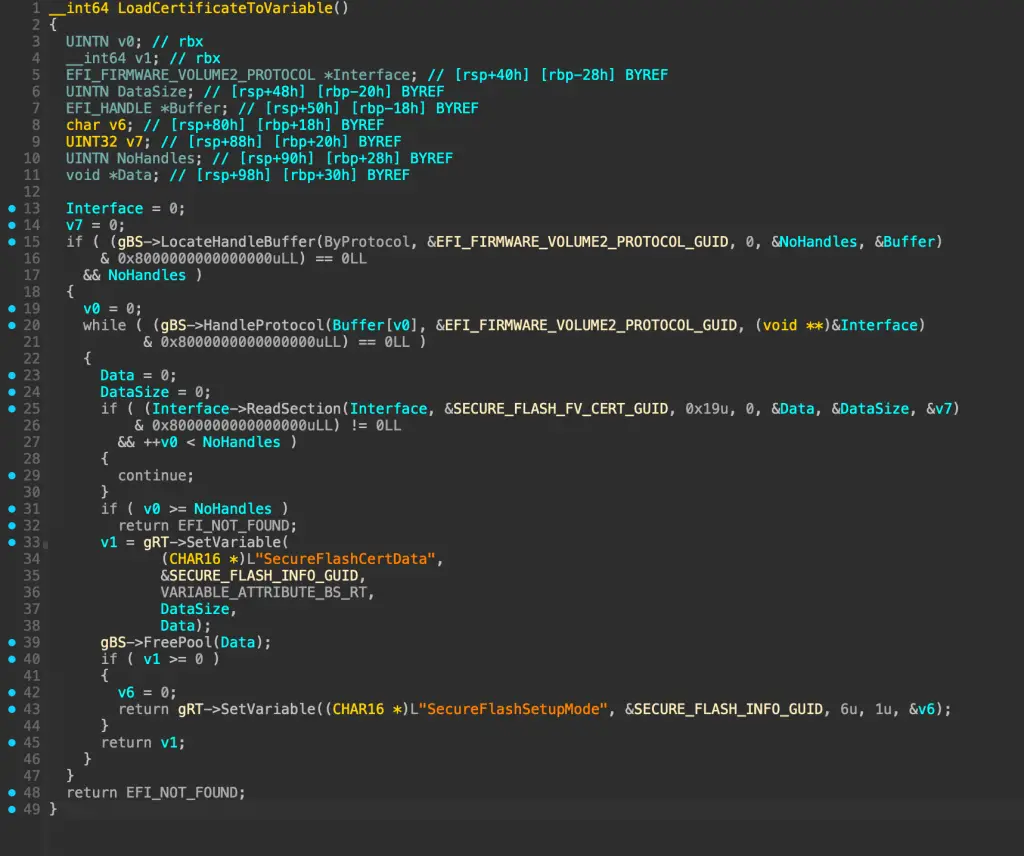Select the "SecureFlashCertData" string literal
Viewport: 1024px width, 856px height.
345,559
